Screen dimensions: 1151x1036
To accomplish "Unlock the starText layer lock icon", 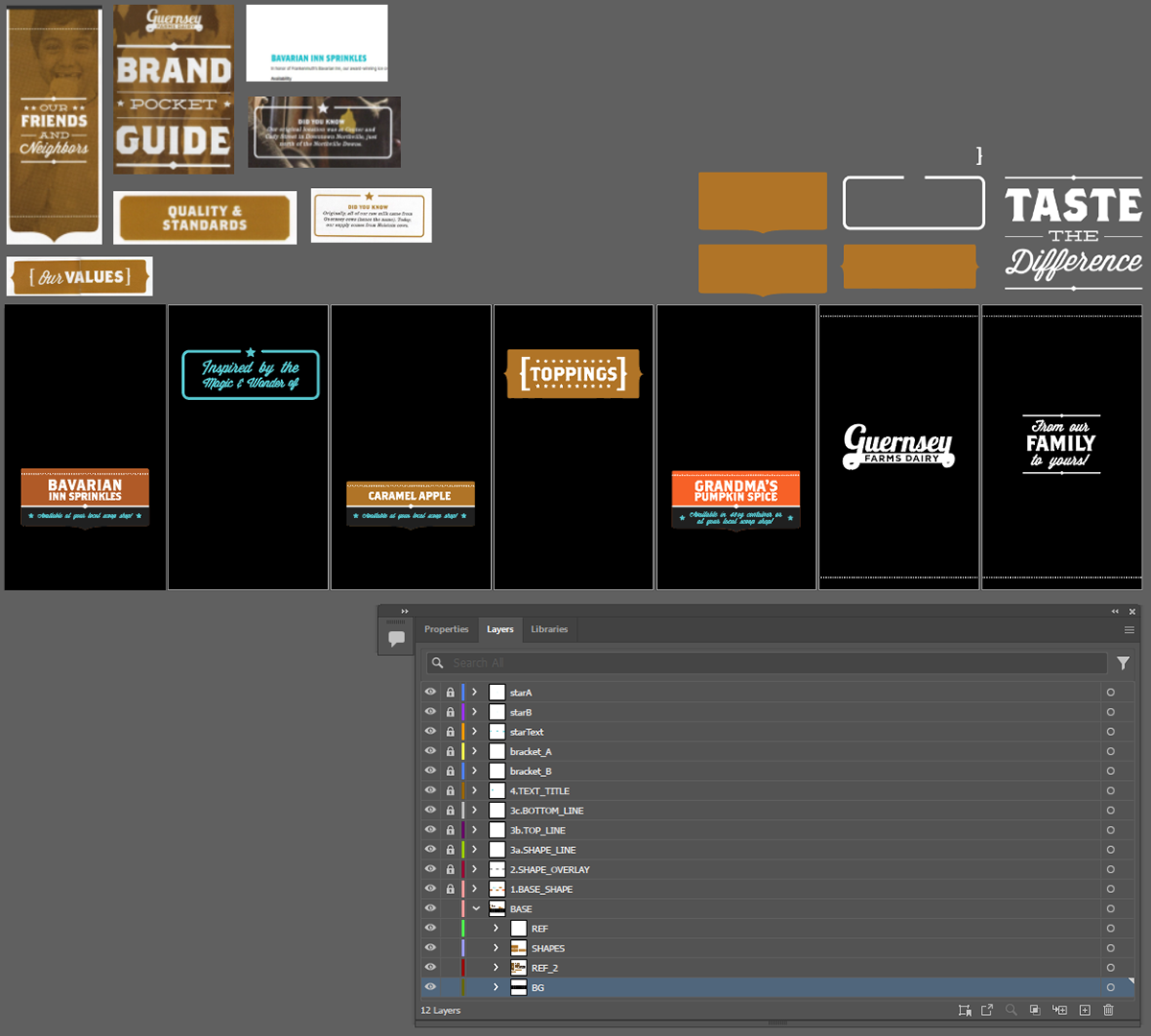I will (450, 732).
